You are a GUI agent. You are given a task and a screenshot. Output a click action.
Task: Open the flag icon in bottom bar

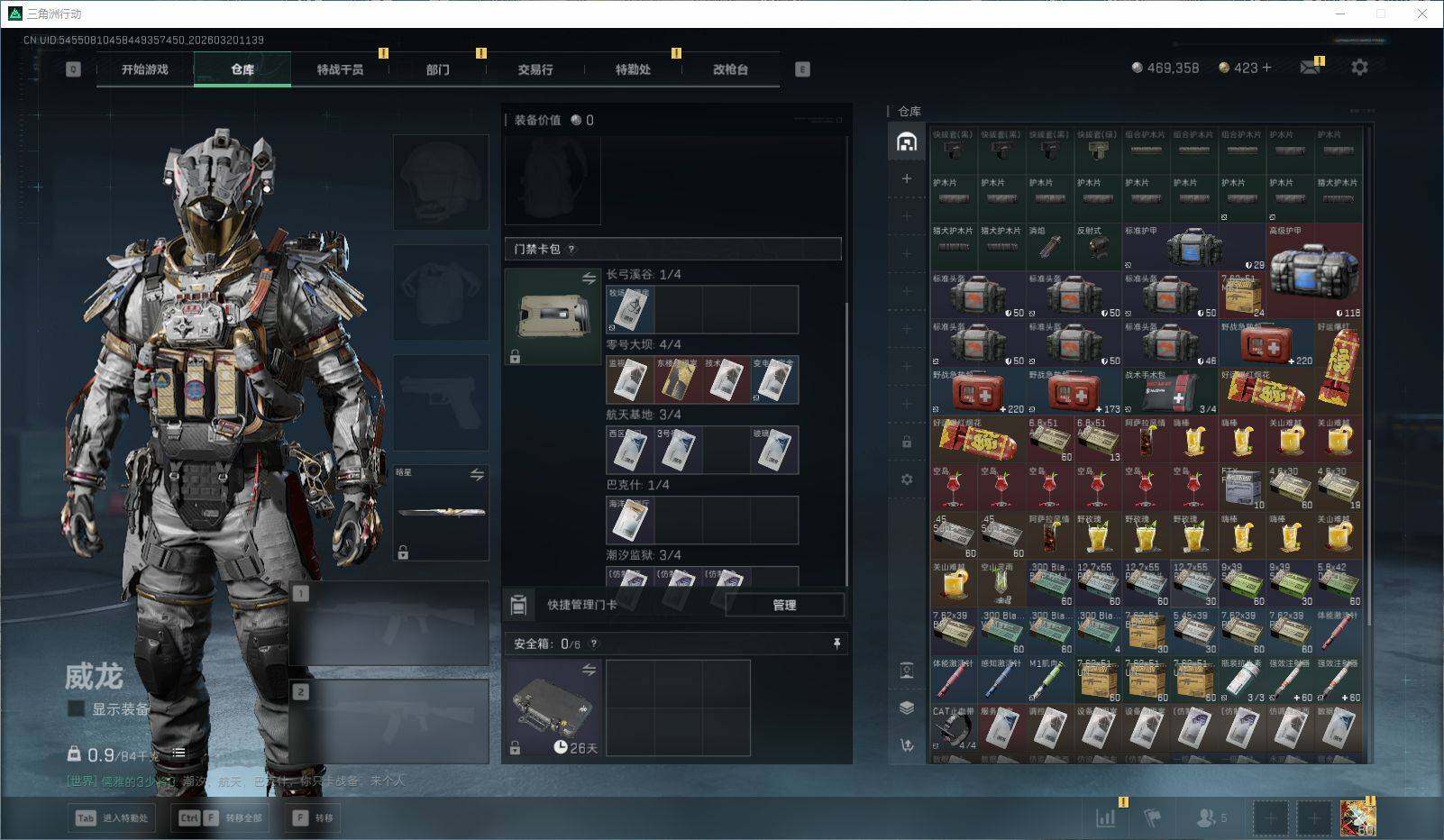1152,817
